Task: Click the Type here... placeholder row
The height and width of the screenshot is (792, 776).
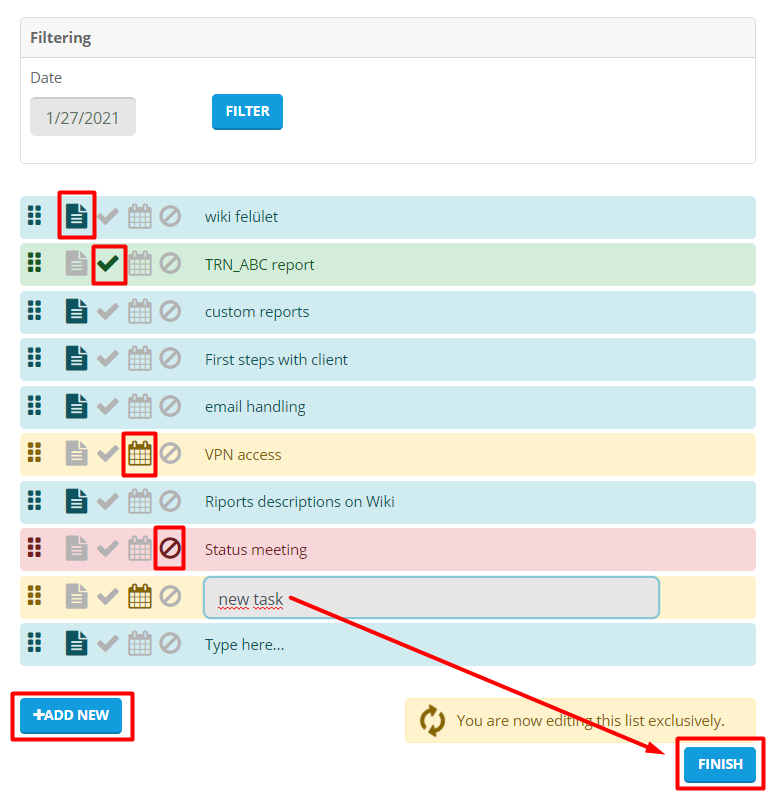Action: 245,645
